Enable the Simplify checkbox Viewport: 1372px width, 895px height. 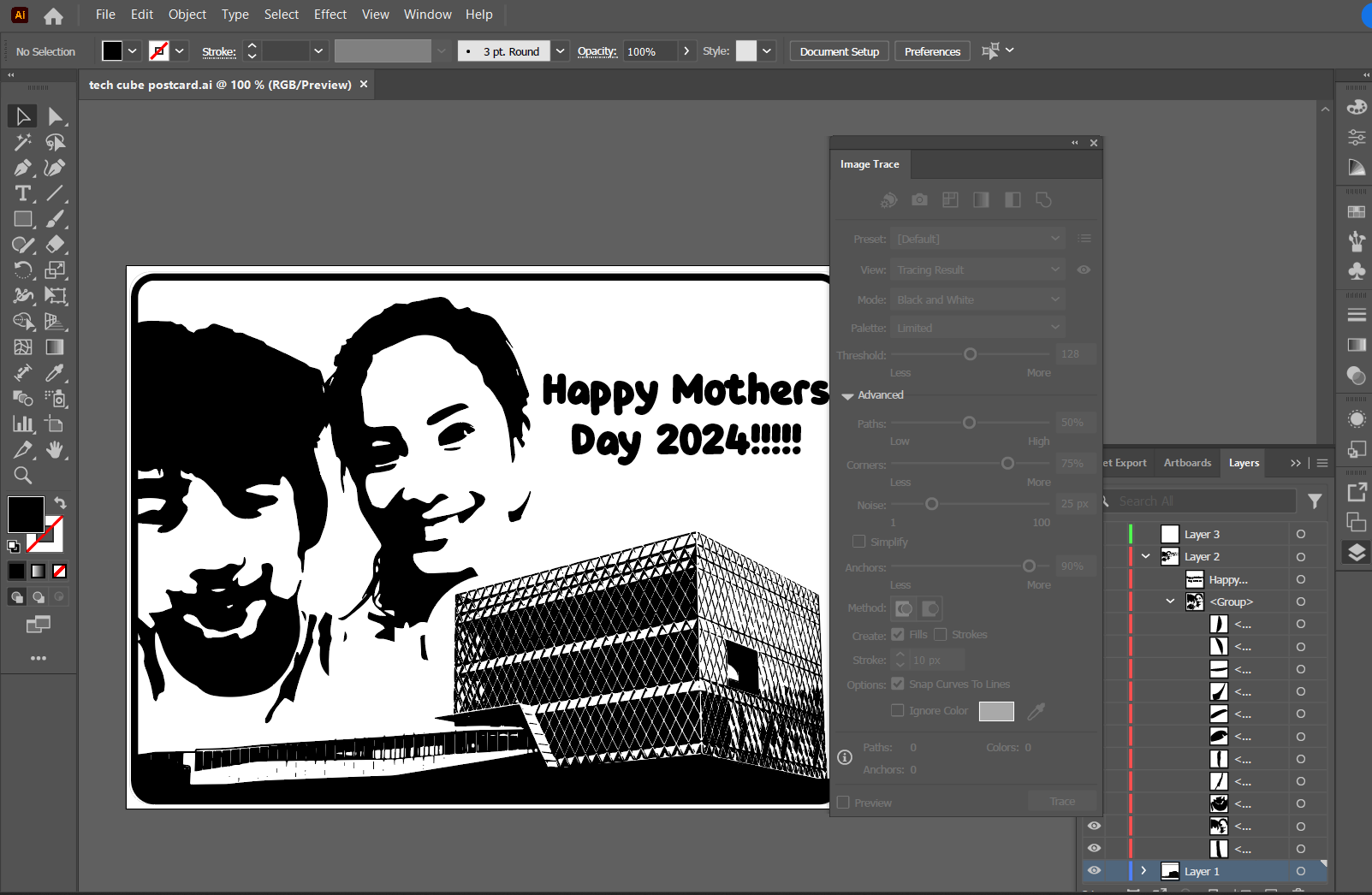coord(859,542)
